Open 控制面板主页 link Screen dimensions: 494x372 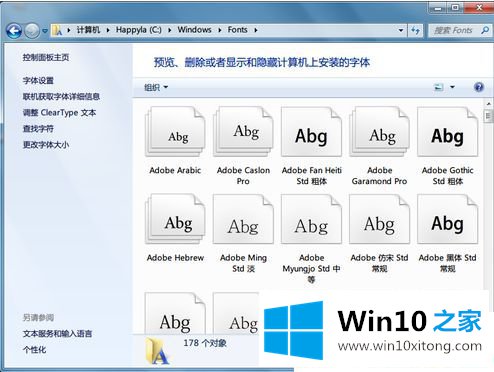click(x=46, y=57)
